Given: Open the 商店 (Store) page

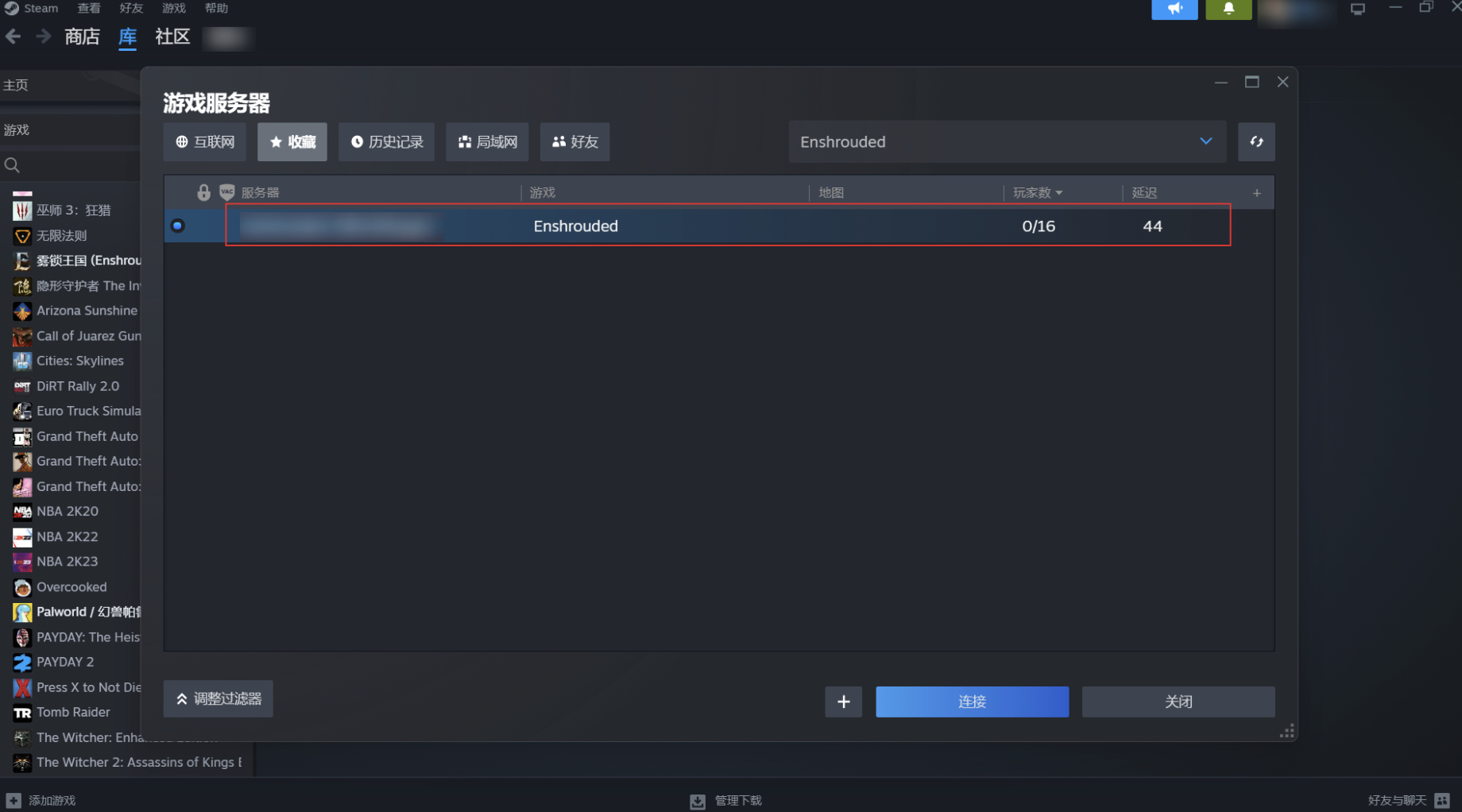Looking at the screenshot, I should (x=82, y=37).
